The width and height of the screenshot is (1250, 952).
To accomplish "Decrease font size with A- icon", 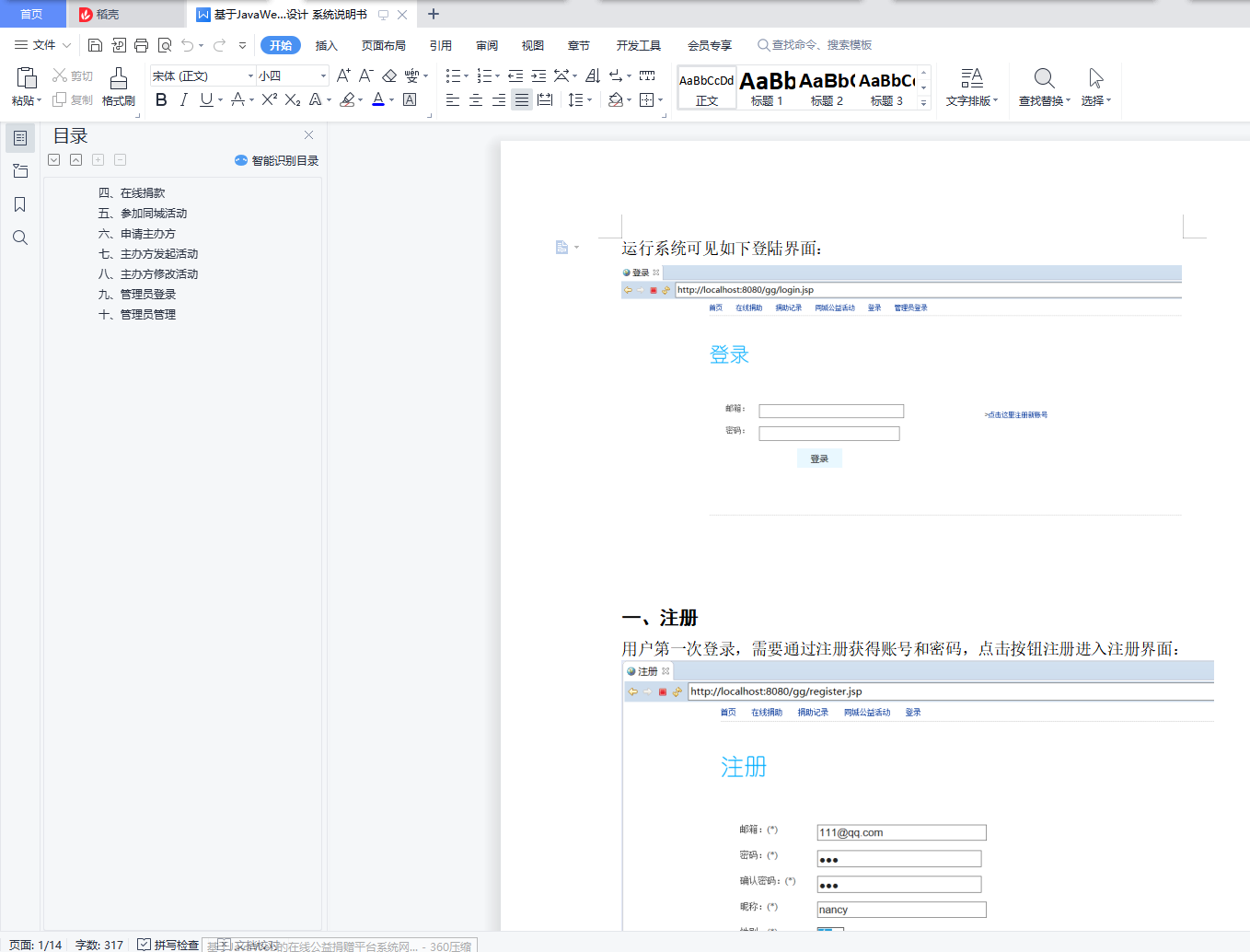I will 365,75.
